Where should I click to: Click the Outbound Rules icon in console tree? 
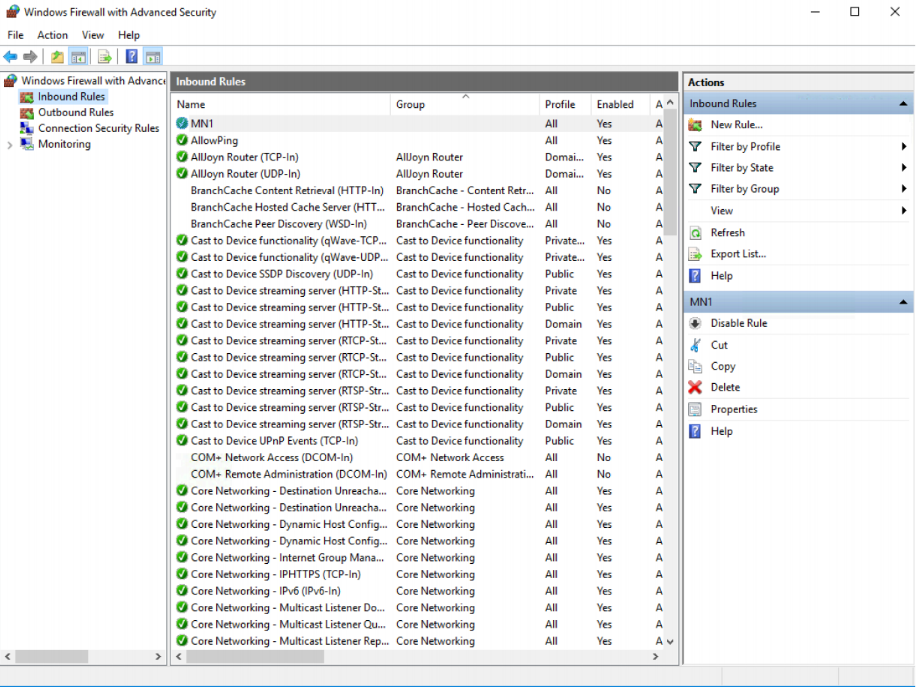pyautogui.click(x=27, y=112)
